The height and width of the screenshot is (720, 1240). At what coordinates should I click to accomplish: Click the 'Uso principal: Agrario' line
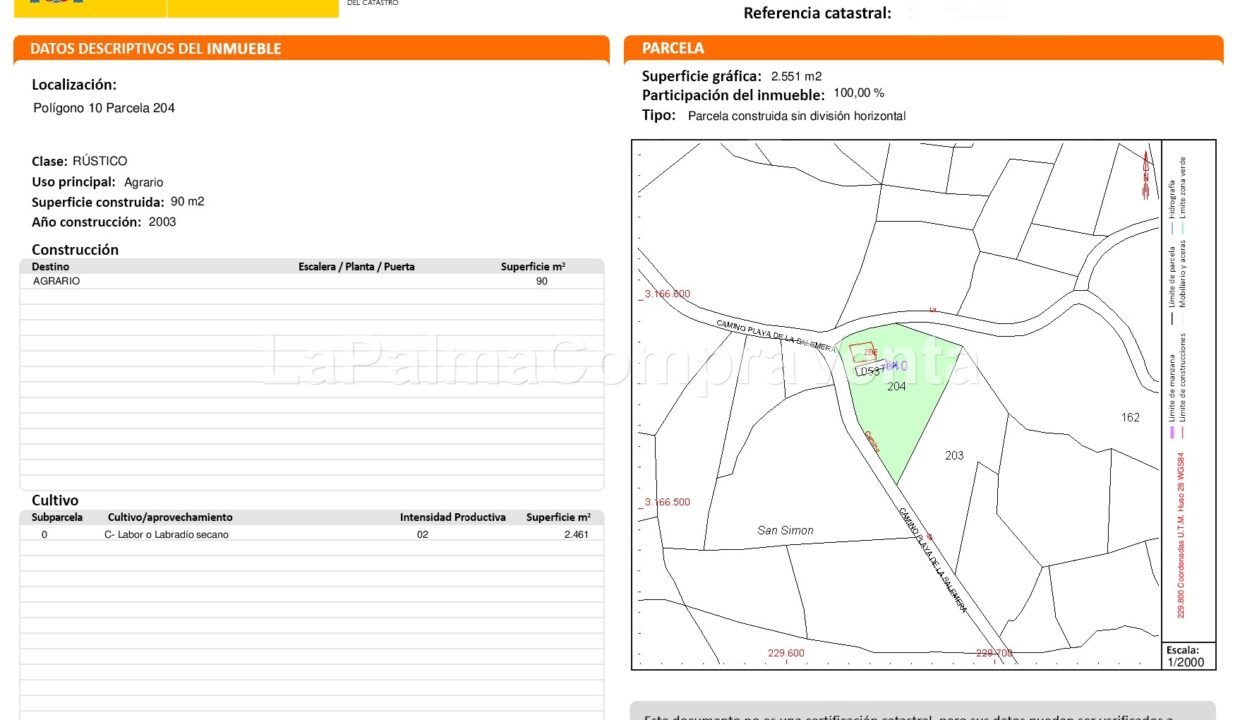pyautogui.click(x=98, y=182)
